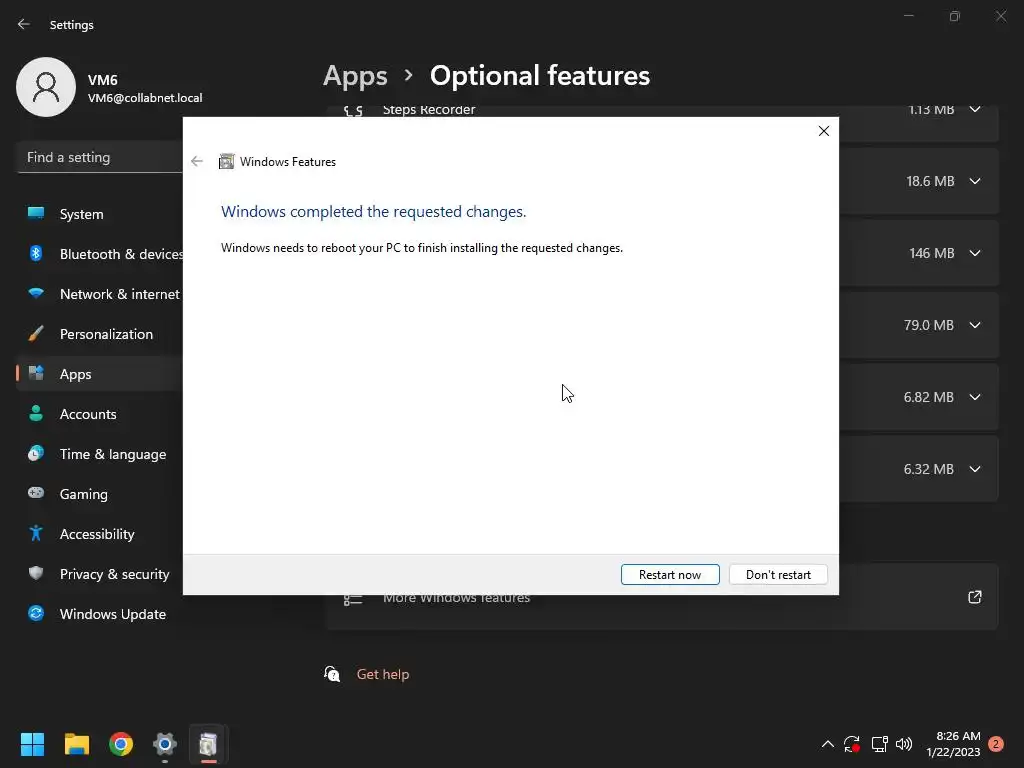Viewport: 1024px width, 768px height.
Task: Open network connection tray icon
Action: point(880,744)
